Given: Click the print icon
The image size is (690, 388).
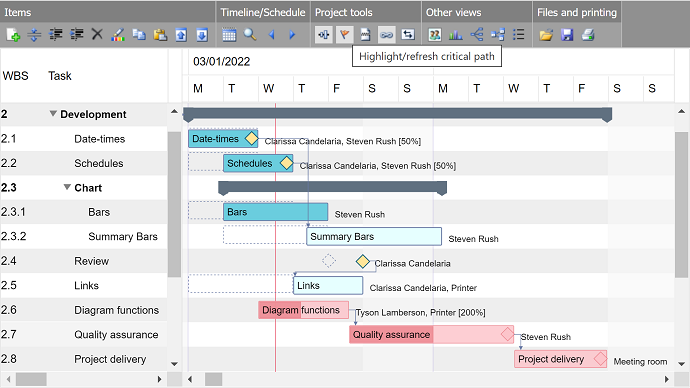Looking at the screenshot, I should [x=588, y=35].
